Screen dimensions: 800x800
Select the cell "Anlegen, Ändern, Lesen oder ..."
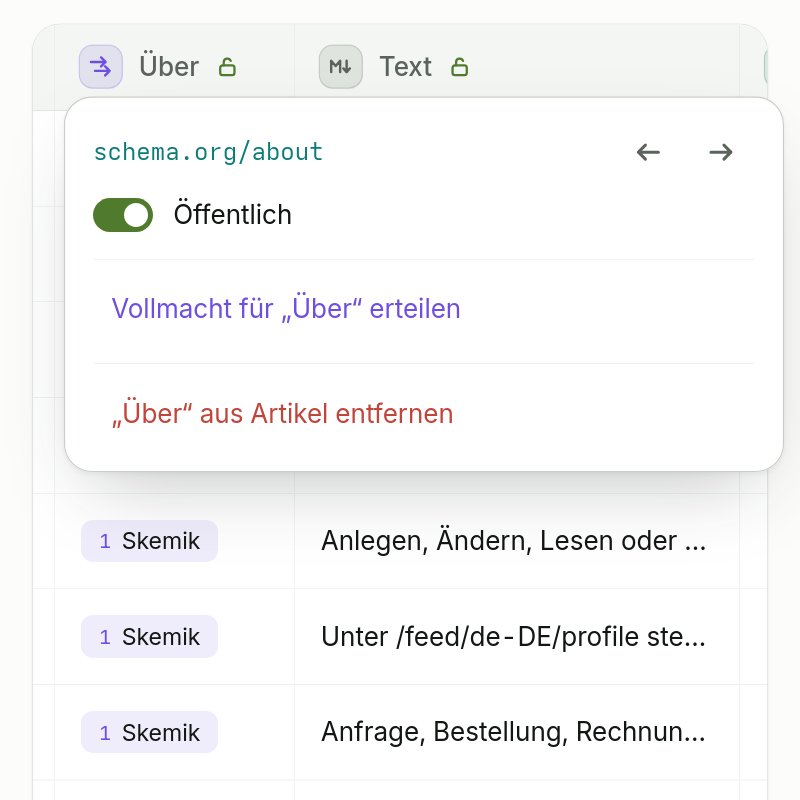click(516, 541)
